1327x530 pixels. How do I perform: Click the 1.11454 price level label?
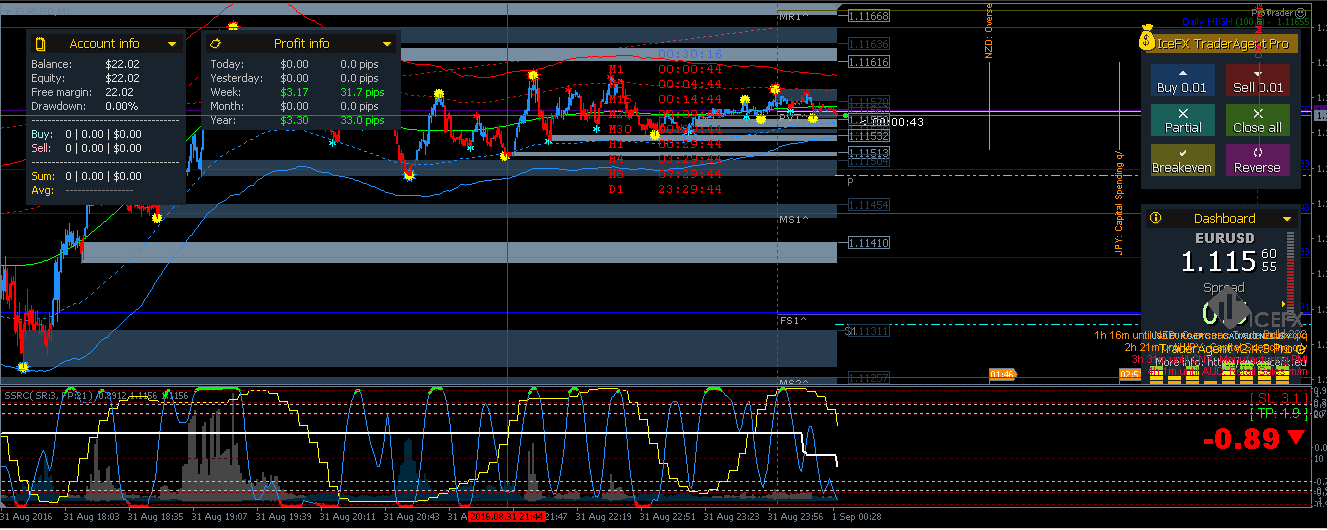(868, 205)
